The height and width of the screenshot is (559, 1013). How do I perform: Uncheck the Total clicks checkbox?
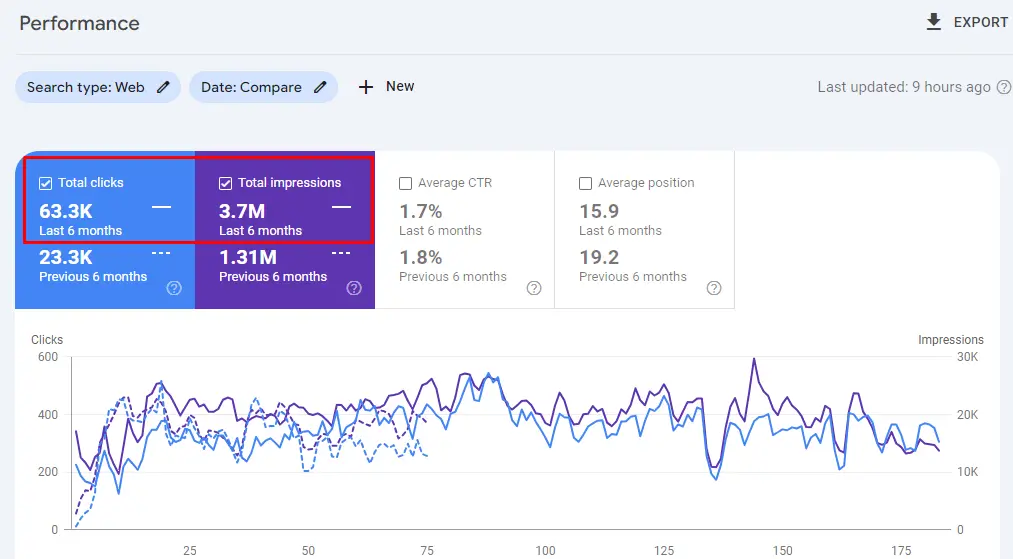45,183
